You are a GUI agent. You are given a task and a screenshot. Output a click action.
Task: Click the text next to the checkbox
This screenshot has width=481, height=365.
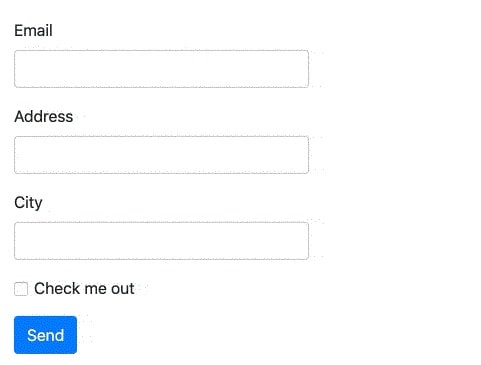[x=84, y=289]
